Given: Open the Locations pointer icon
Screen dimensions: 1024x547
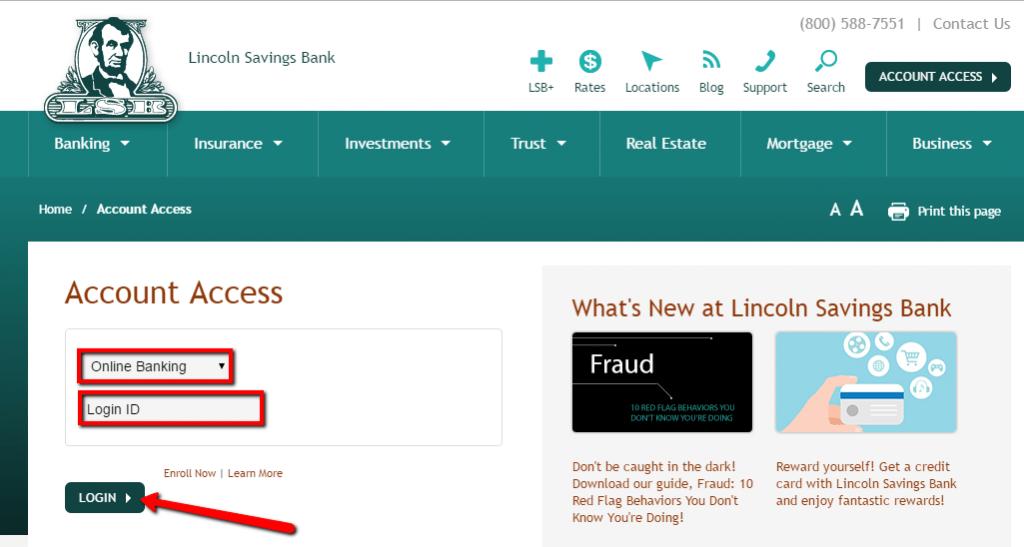Looking at the screenshot, I should click(651, 61).
